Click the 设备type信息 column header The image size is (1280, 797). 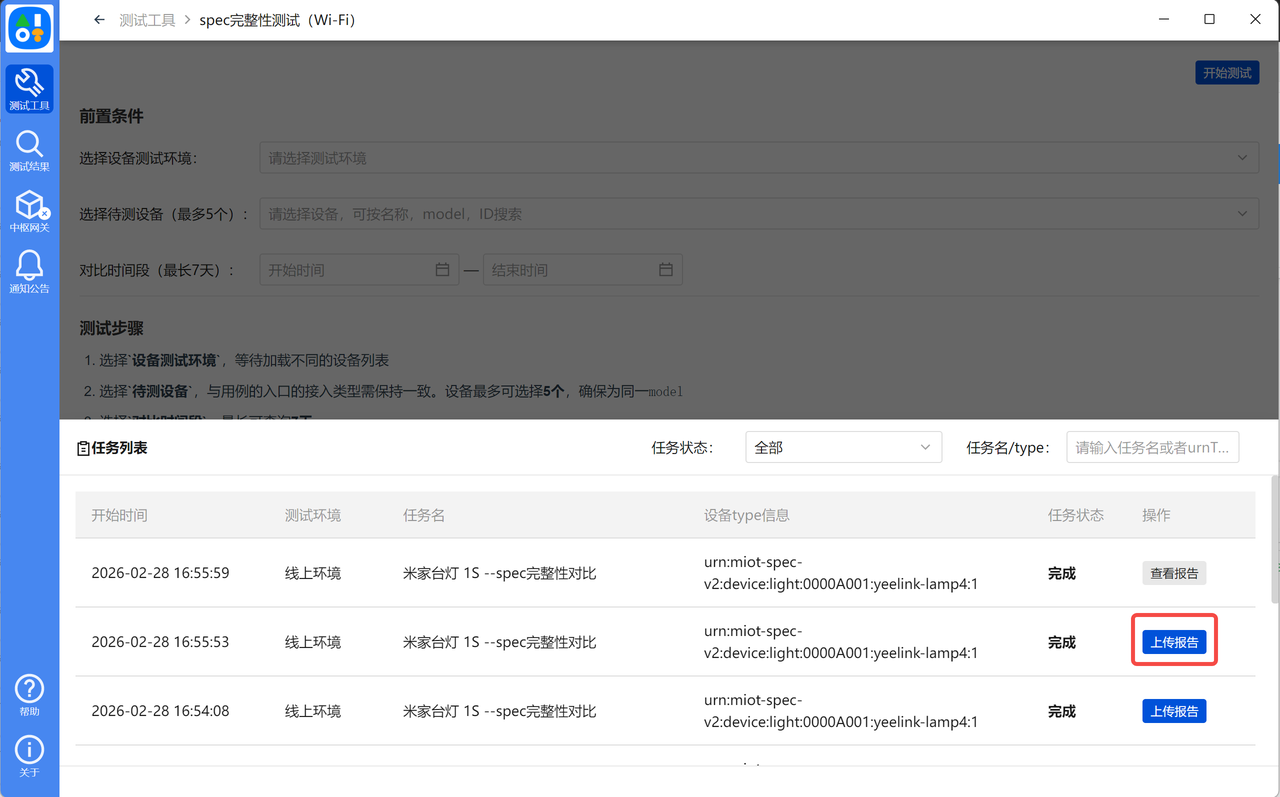click(x=747, y=515)
